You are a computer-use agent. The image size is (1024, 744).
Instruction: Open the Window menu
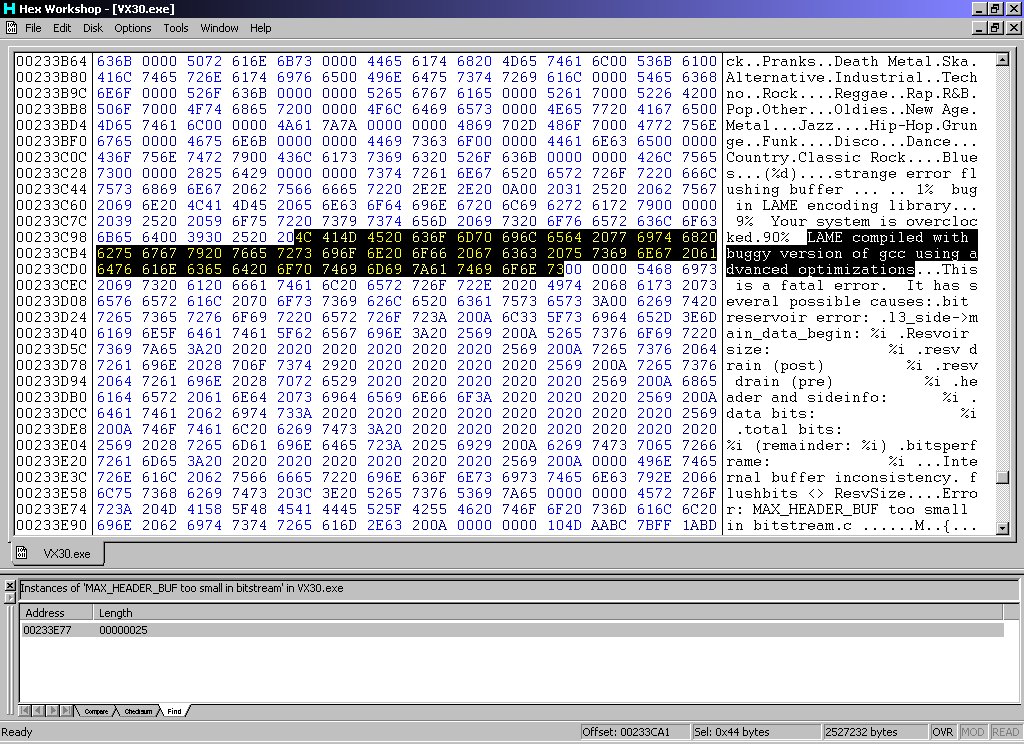219,28
